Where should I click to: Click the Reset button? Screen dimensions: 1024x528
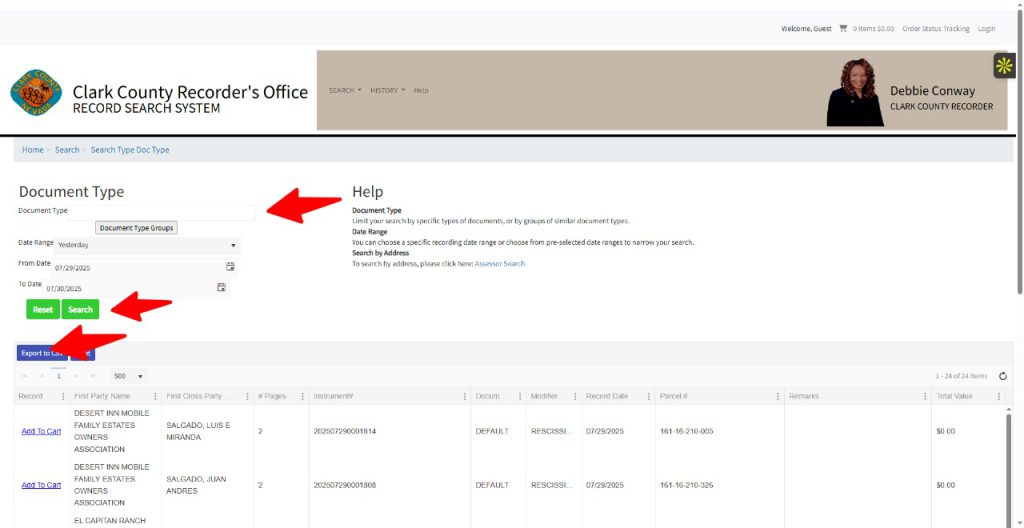click(x=43, y=310)
